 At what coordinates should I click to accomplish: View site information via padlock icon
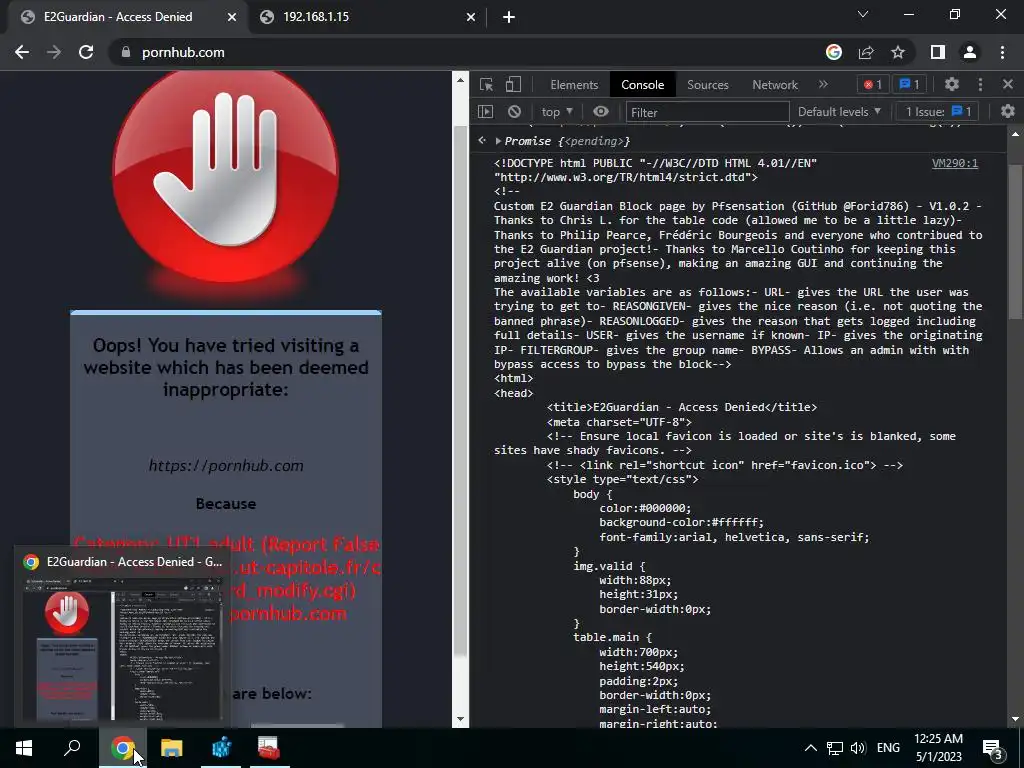(126, 52)
